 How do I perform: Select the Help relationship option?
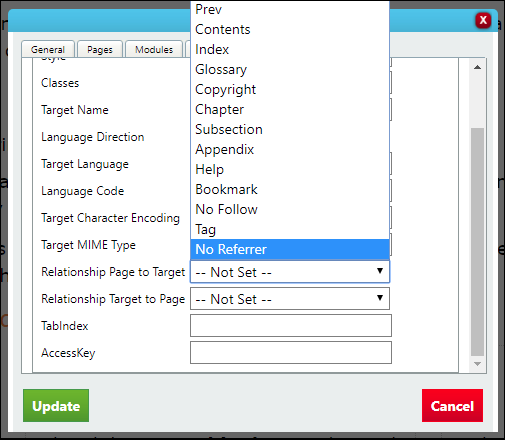[x=290, y=169]
